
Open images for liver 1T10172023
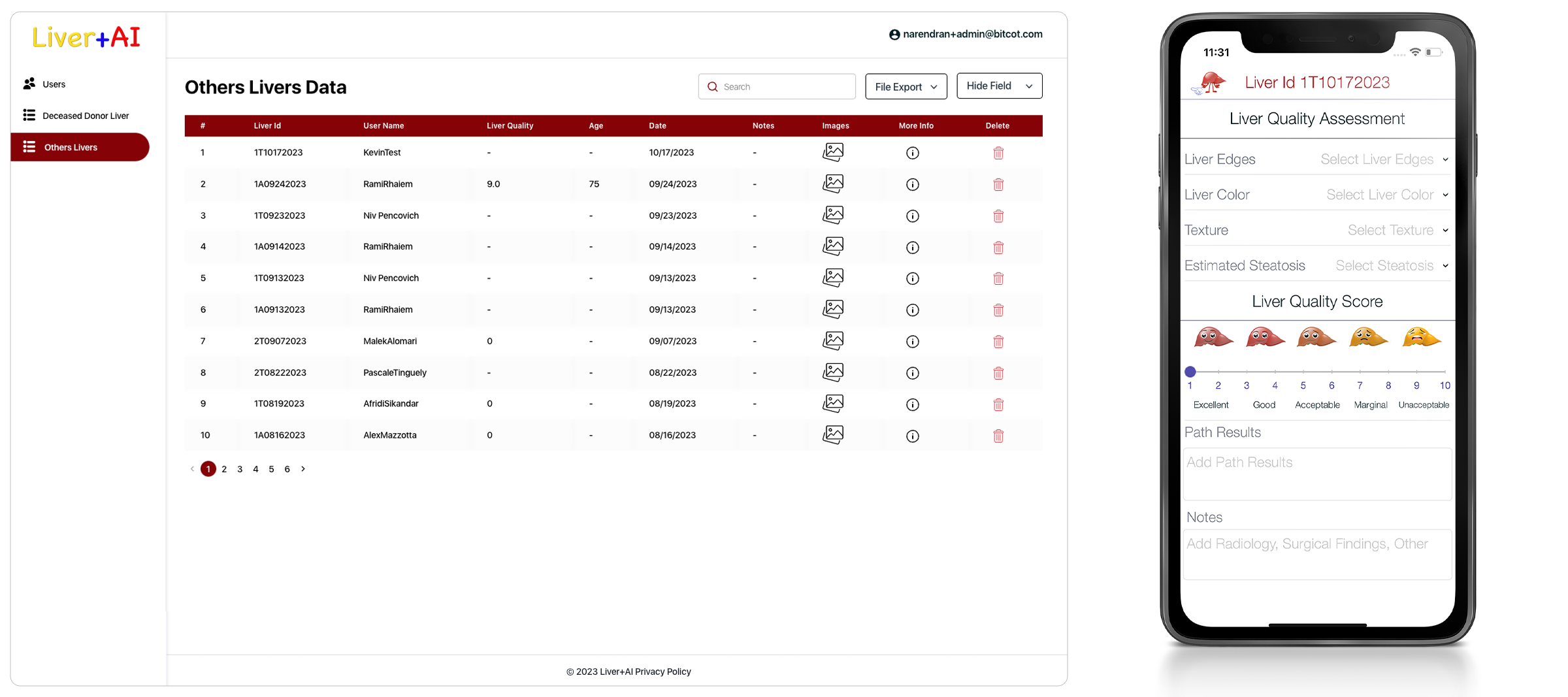pyautogui.click(x=834, y=152)
